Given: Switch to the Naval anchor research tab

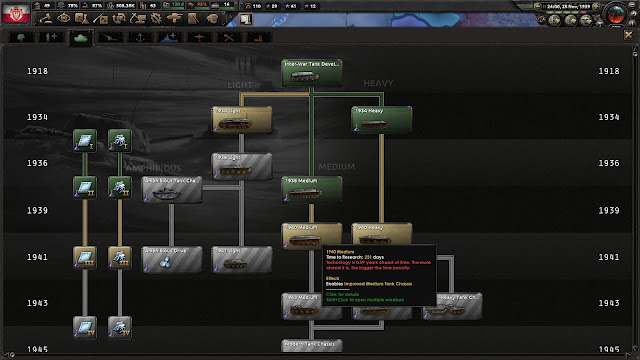Looking at the screenshot, I should tap(140, 38).
